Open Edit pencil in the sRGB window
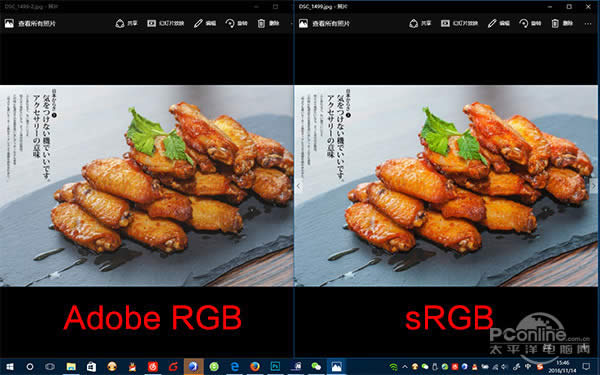 499,23
